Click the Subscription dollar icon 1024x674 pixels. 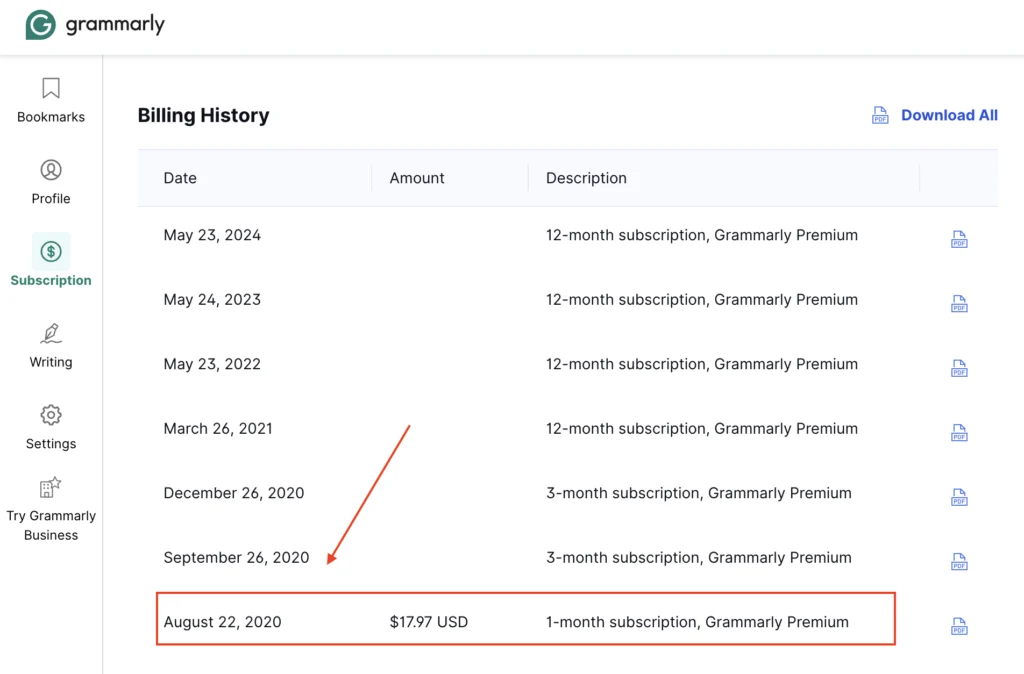[51, 252]
